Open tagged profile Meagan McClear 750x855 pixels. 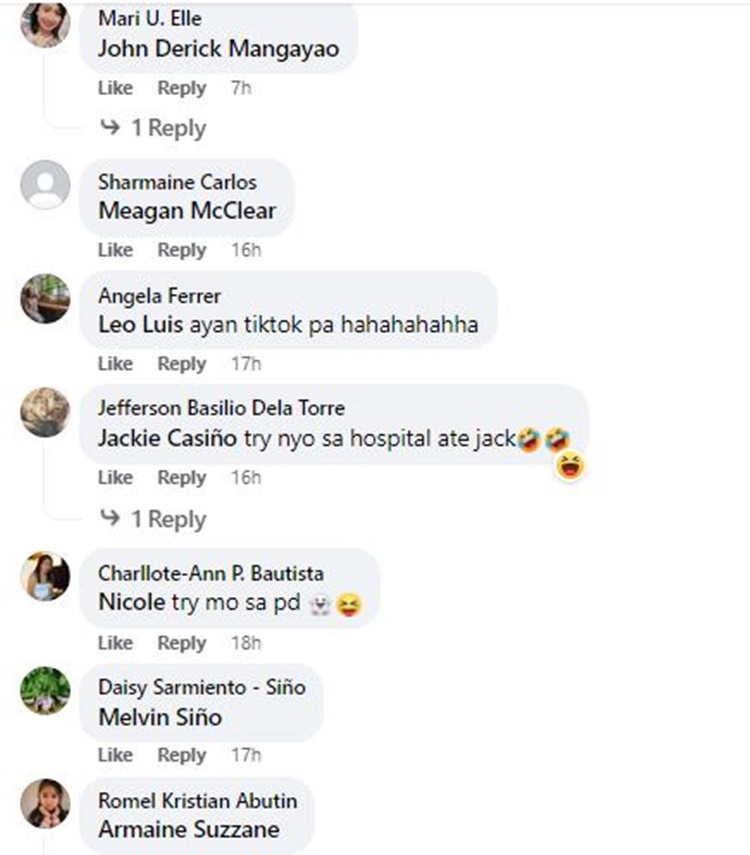click(x=188, y=211)
